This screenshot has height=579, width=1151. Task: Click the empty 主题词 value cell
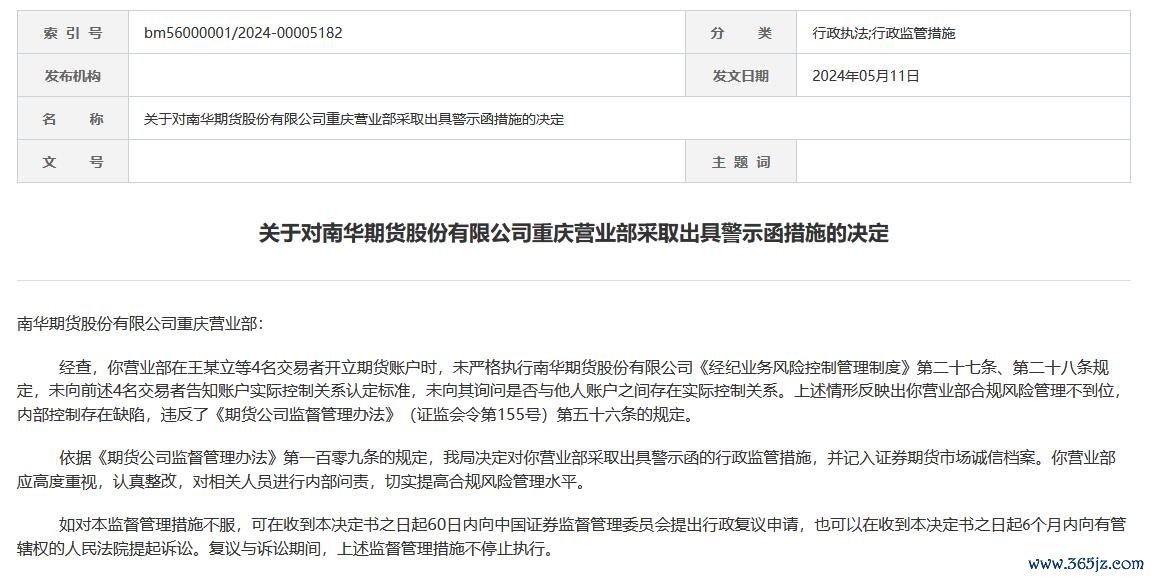click(x=963, y=162)
